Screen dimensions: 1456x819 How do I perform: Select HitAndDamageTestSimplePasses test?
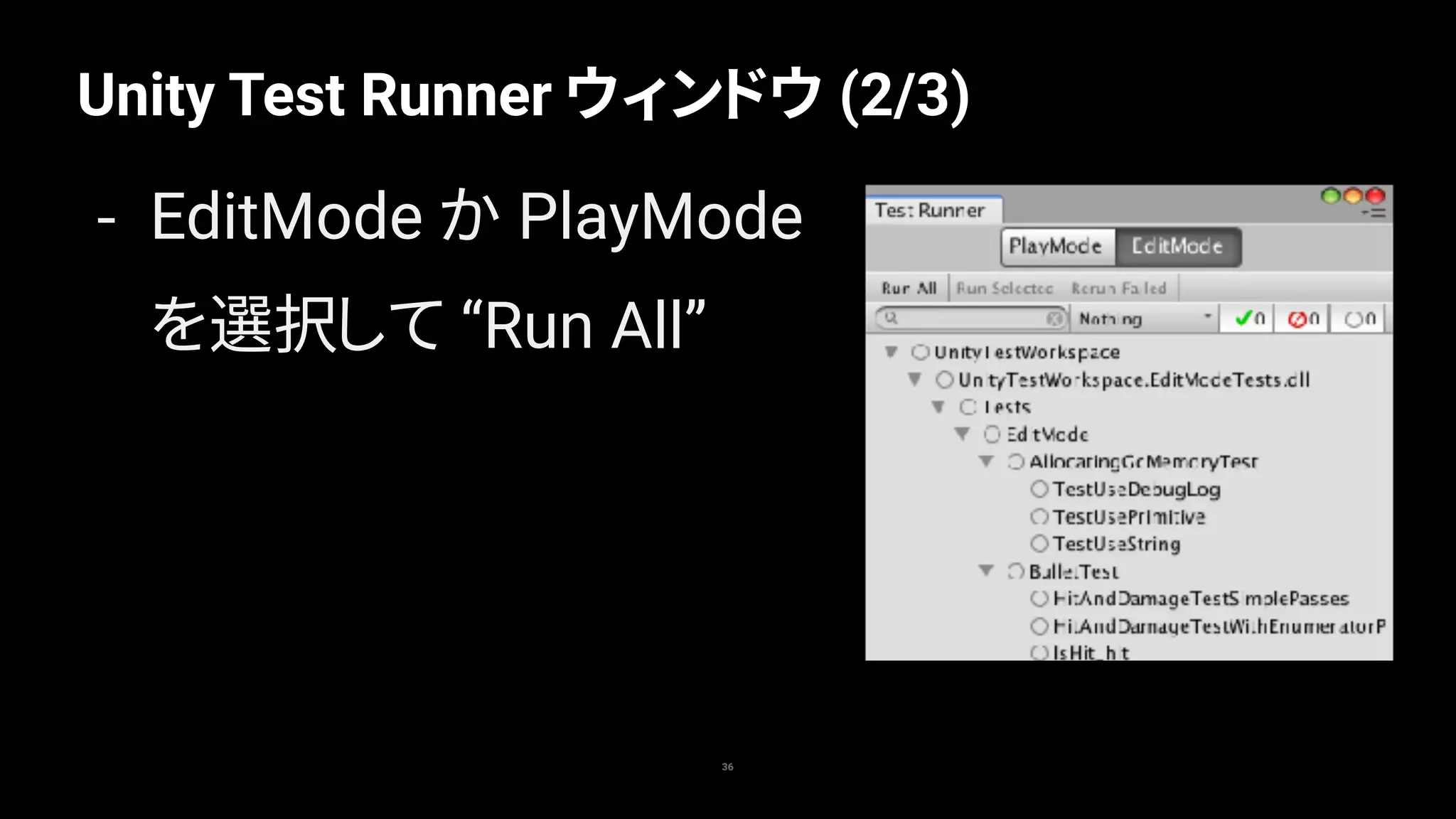[x=1129, y=599]
